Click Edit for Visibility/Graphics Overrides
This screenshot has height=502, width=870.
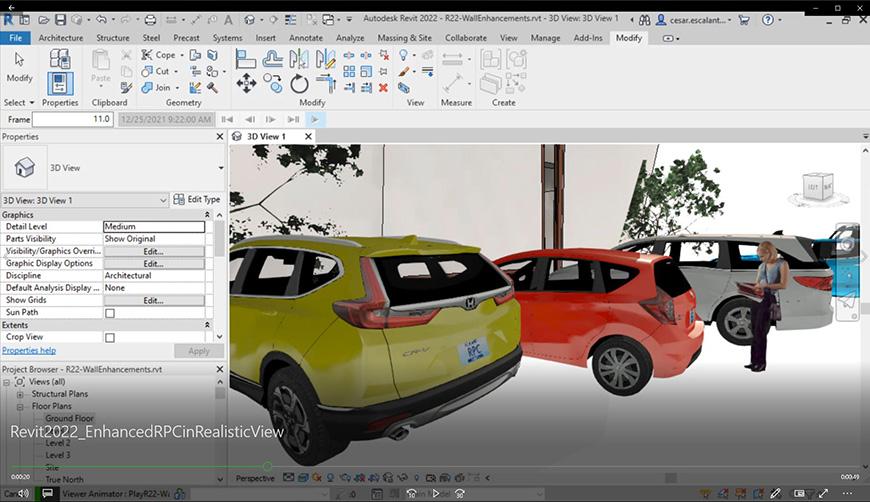[x=154, y=251]
